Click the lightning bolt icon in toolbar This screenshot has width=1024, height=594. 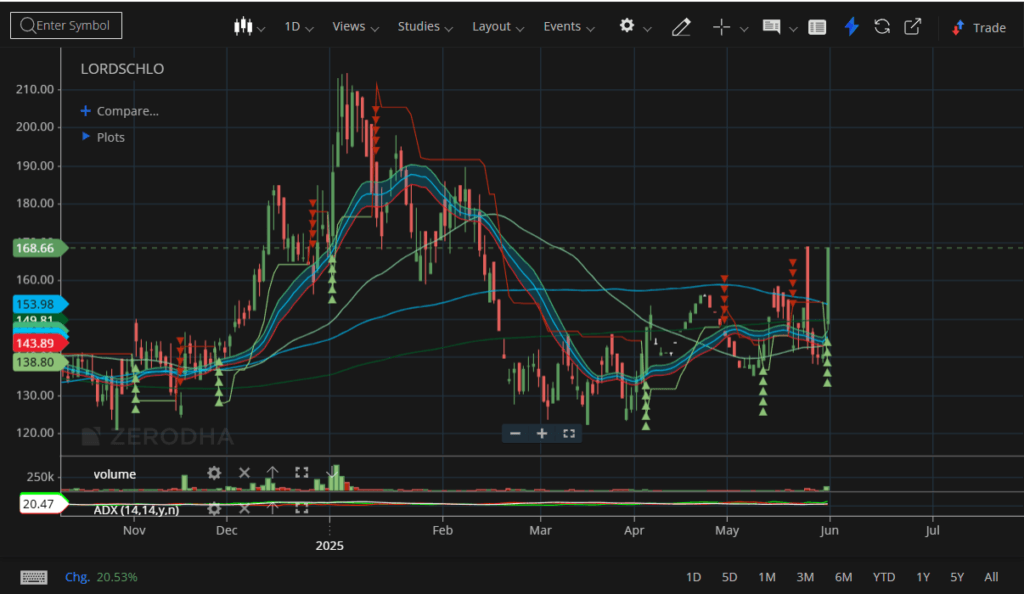pyautogui.click(x=851, y=27)
